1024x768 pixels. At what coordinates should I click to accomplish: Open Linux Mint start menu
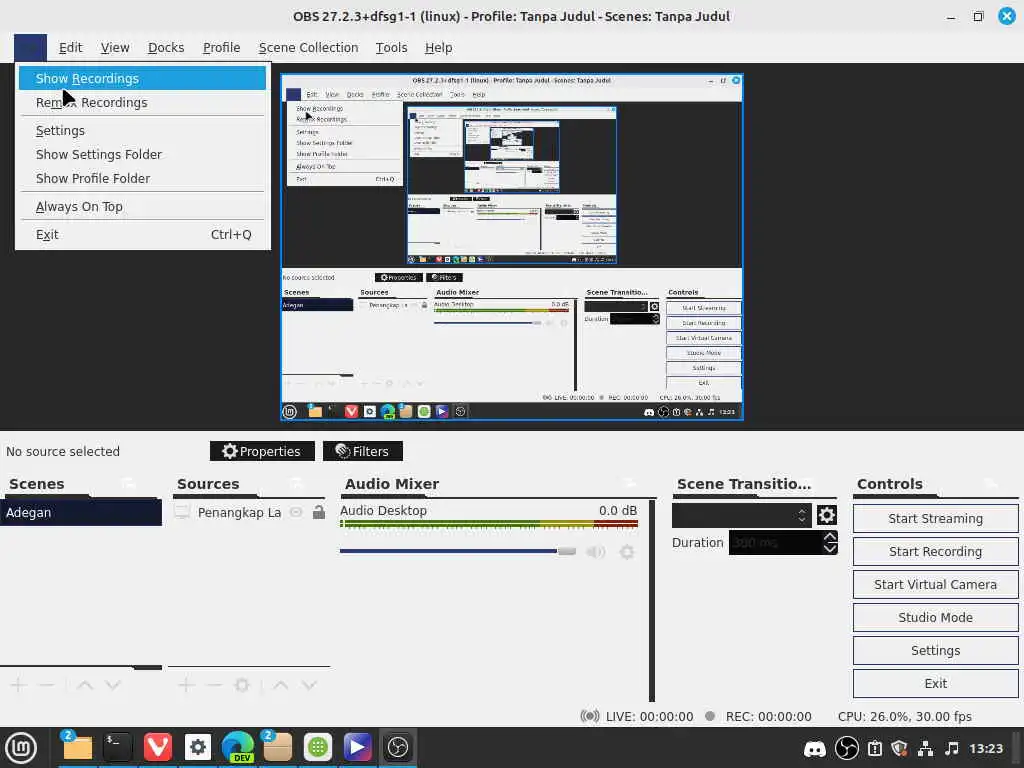[x=21, y=748]
